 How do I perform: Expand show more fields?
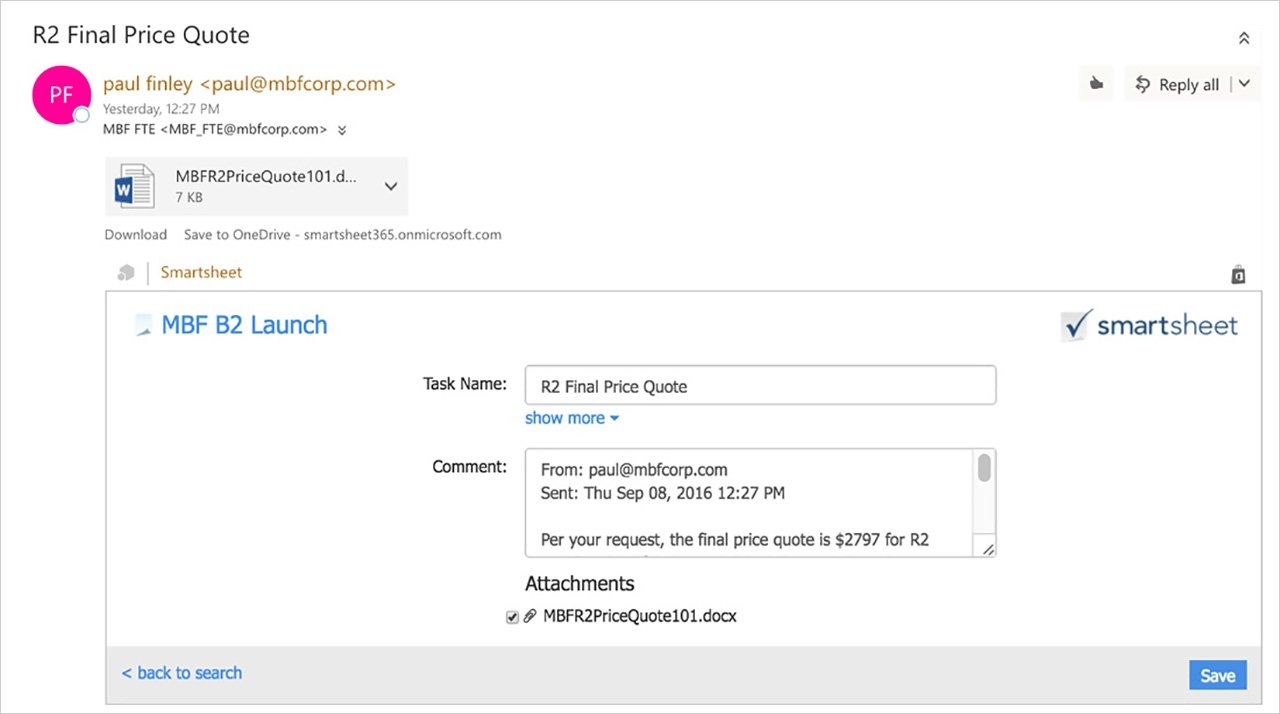point(571,418)
